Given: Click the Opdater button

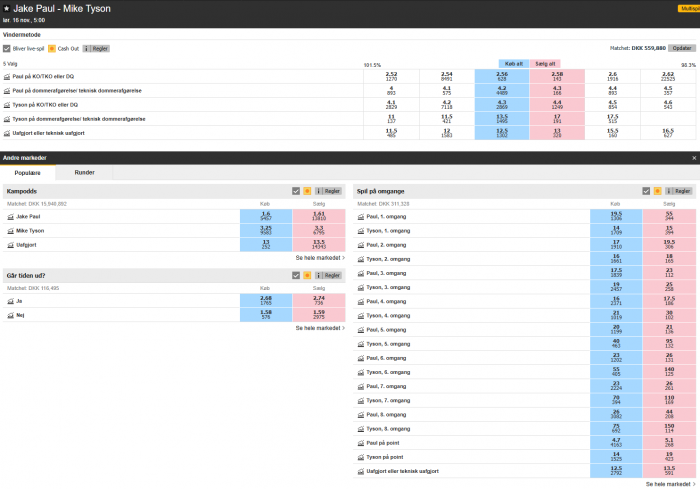Looking at the screenshot, I should coord(682,48).
